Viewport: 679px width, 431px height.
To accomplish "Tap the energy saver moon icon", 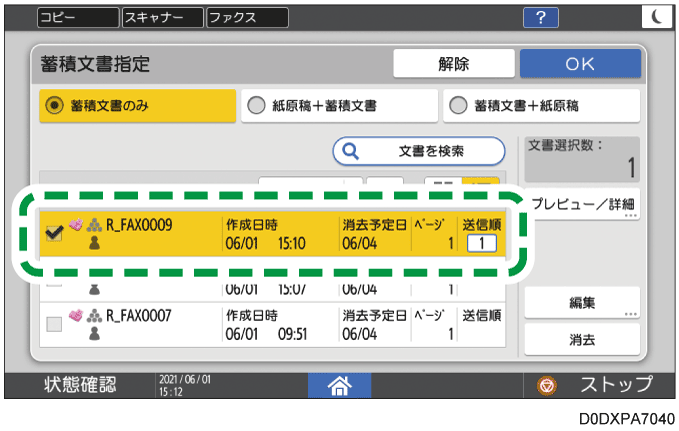I will click(x=657, y=18).
